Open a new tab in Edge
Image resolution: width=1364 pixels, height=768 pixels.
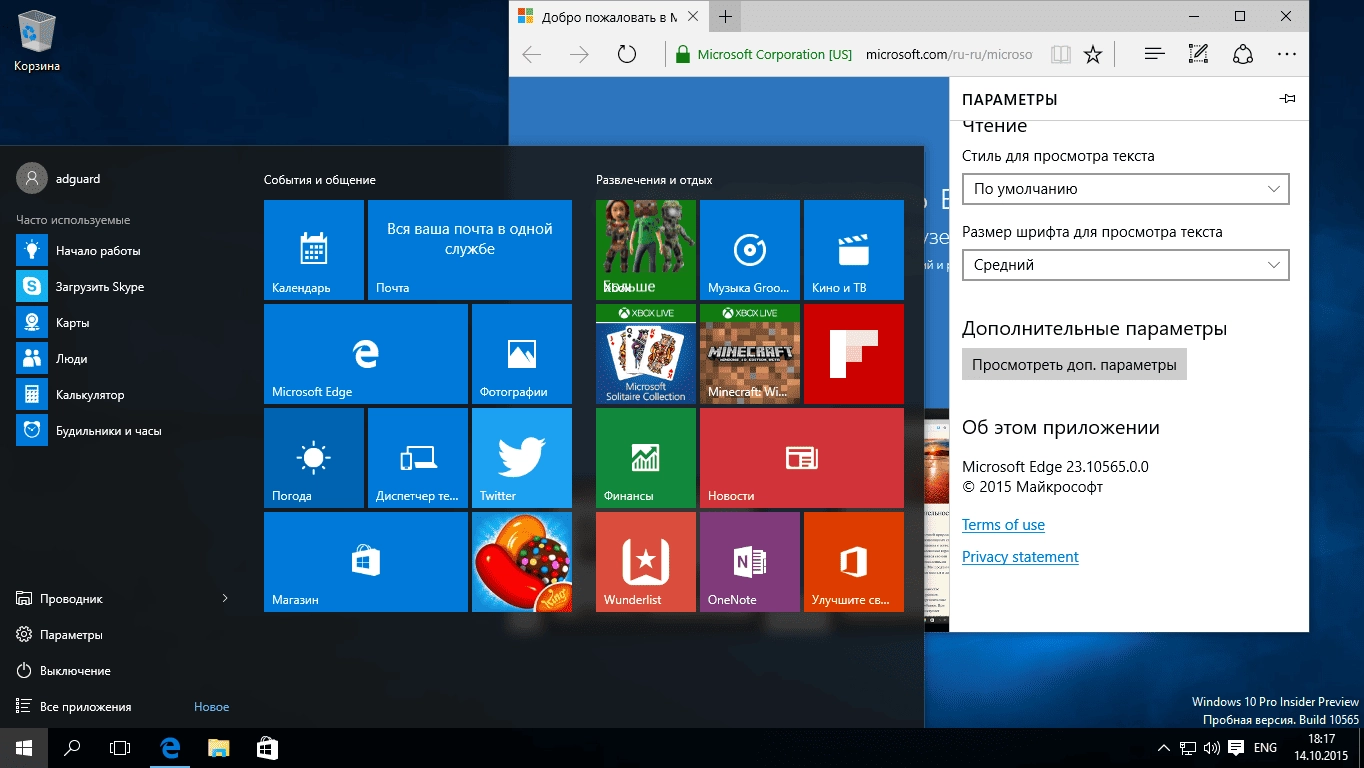[725, 17]
